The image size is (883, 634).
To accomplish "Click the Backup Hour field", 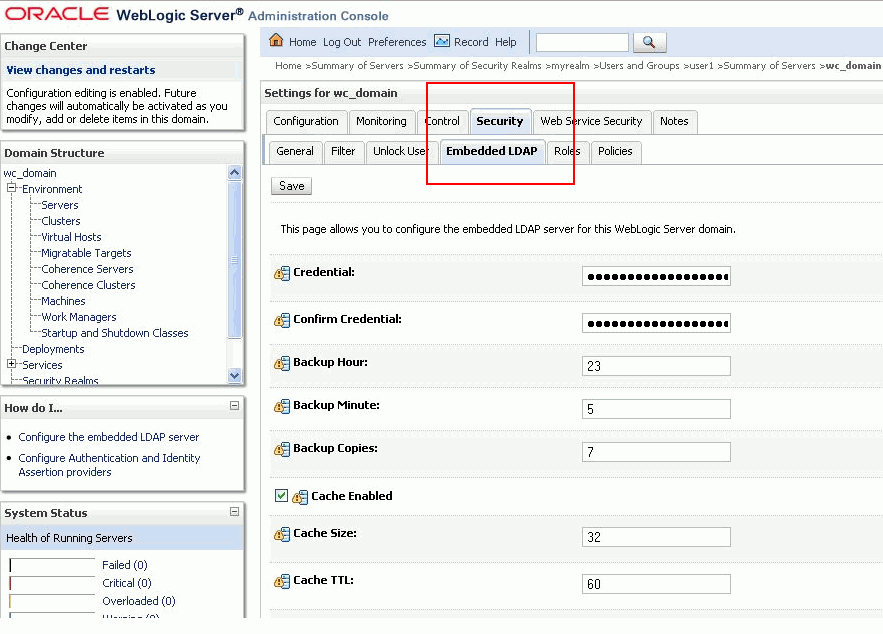I will click(656, 366).
